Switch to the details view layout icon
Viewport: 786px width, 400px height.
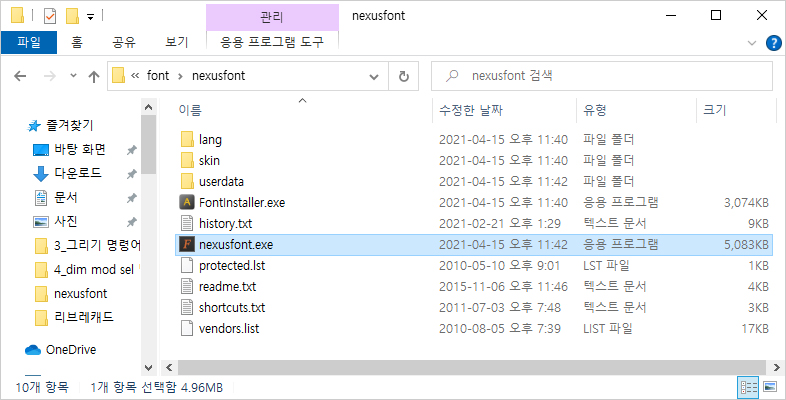748,387
